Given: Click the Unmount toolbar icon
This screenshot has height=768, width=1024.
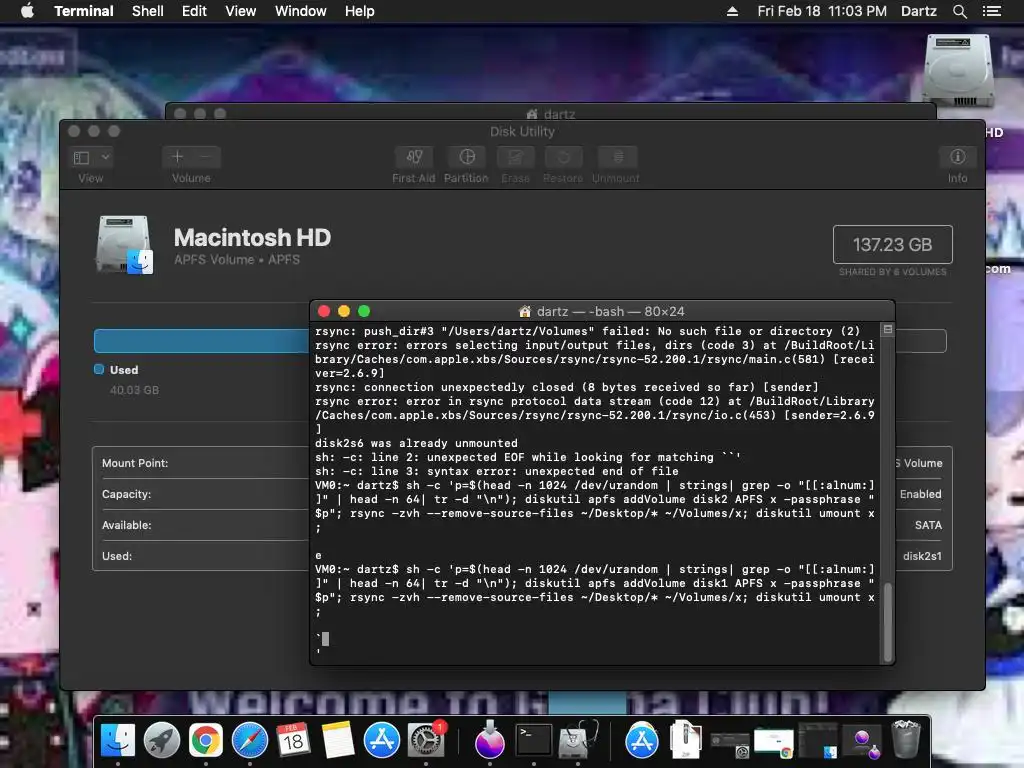Looking at the screenshot, I should pos(617,157).
